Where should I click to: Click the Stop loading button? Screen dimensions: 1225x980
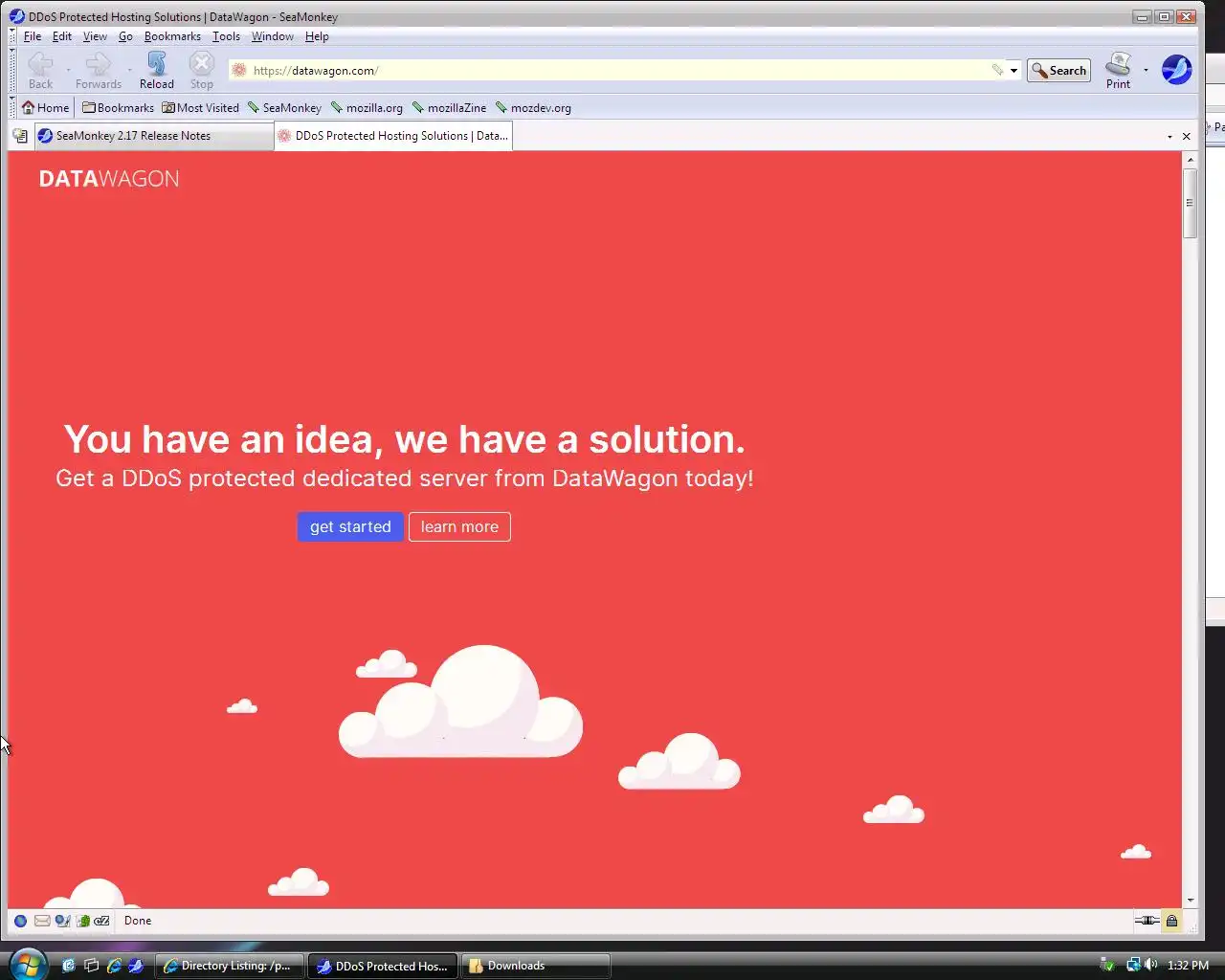pyautogui.click(x=201, y=71)
